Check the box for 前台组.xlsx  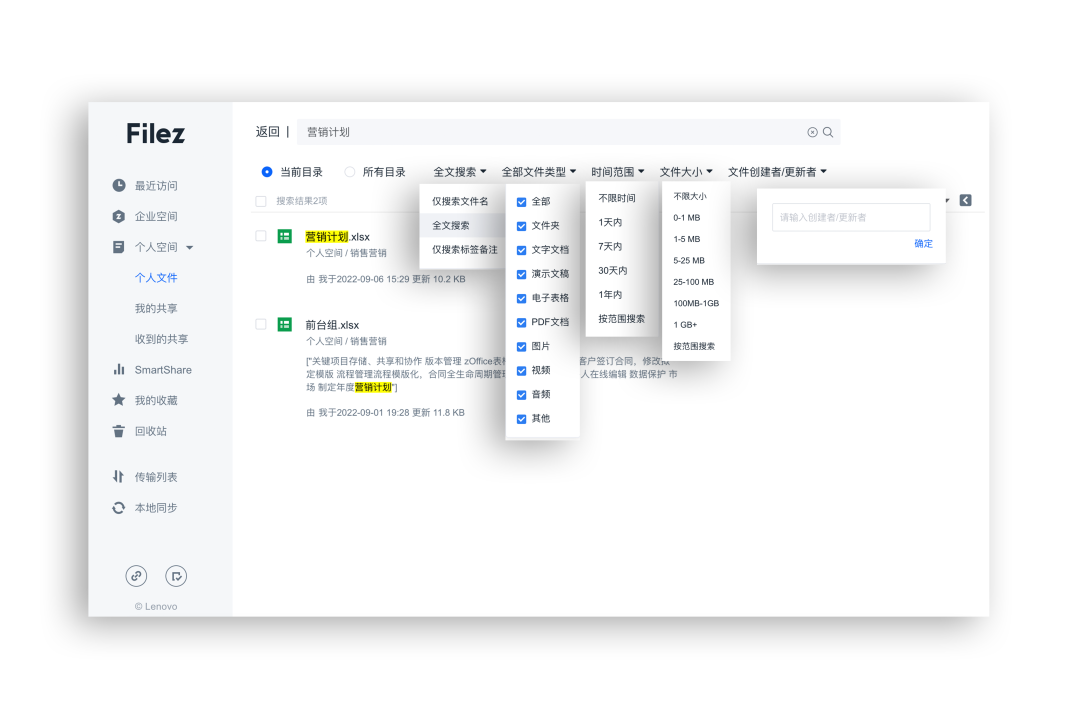click(261, 324)
